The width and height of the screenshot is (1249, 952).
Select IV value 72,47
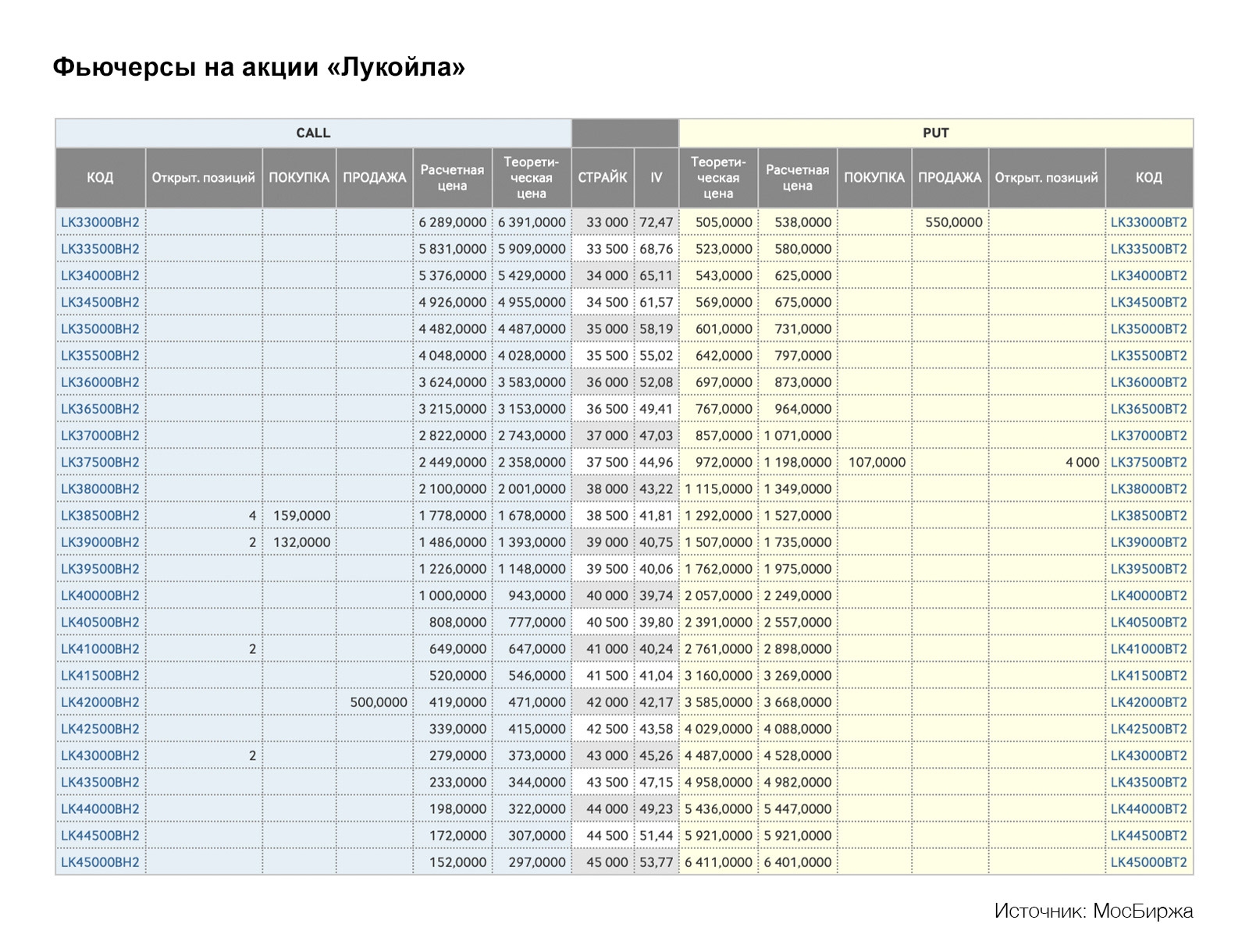657,222
